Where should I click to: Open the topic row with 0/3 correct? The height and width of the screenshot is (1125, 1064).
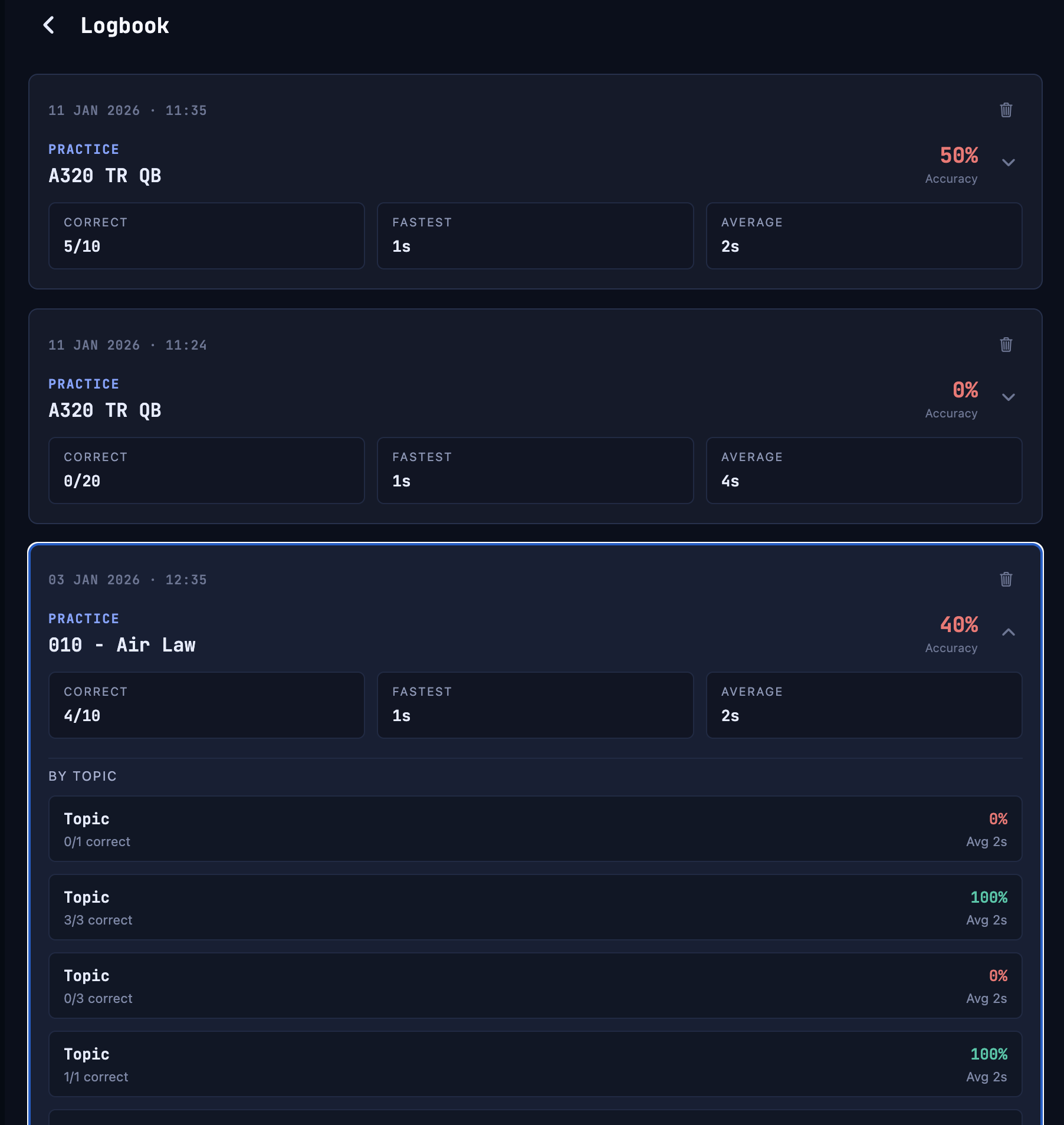tap(535, 986)
